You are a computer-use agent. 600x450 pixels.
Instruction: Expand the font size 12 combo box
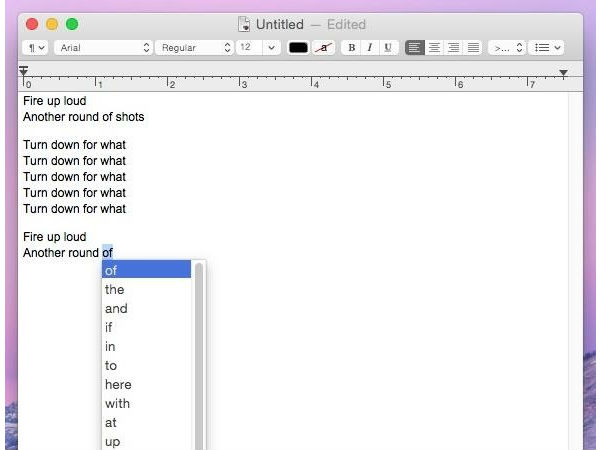[271, 47]
